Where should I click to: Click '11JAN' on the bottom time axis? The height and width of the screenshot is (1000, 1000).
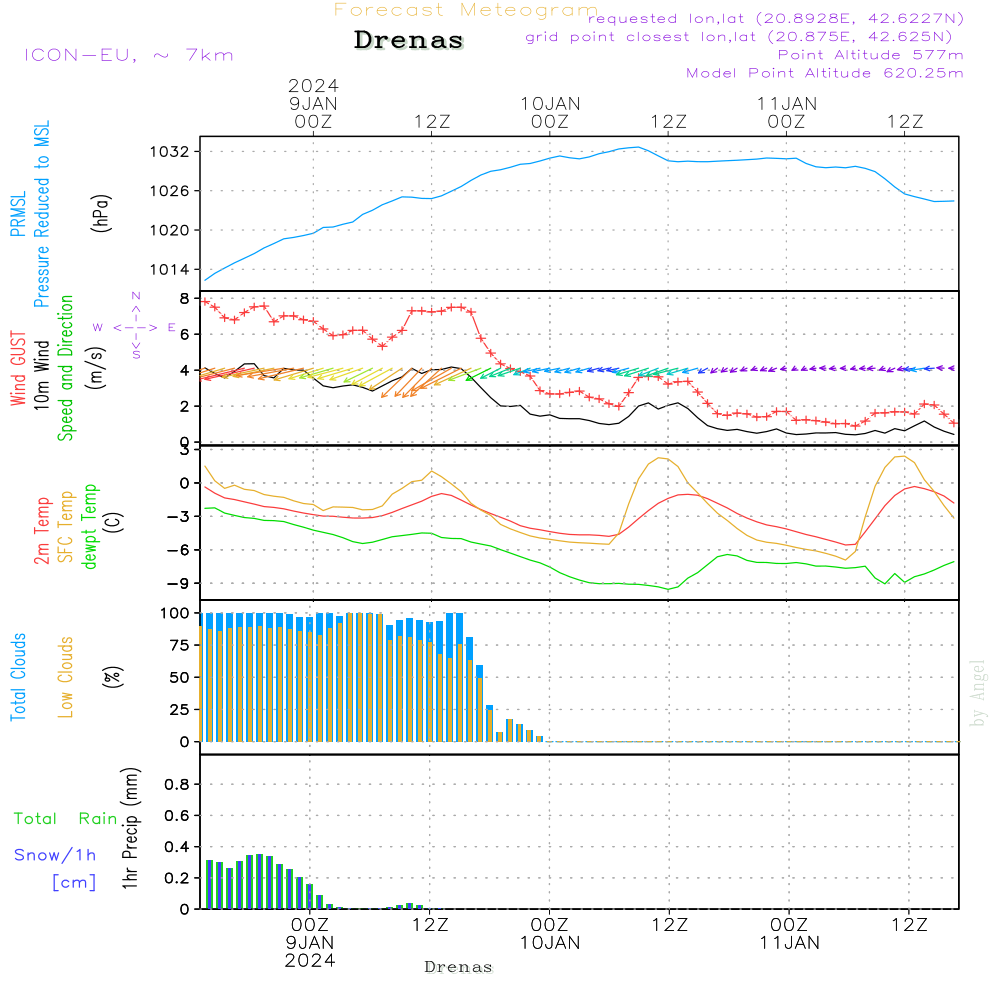[790, 943]
